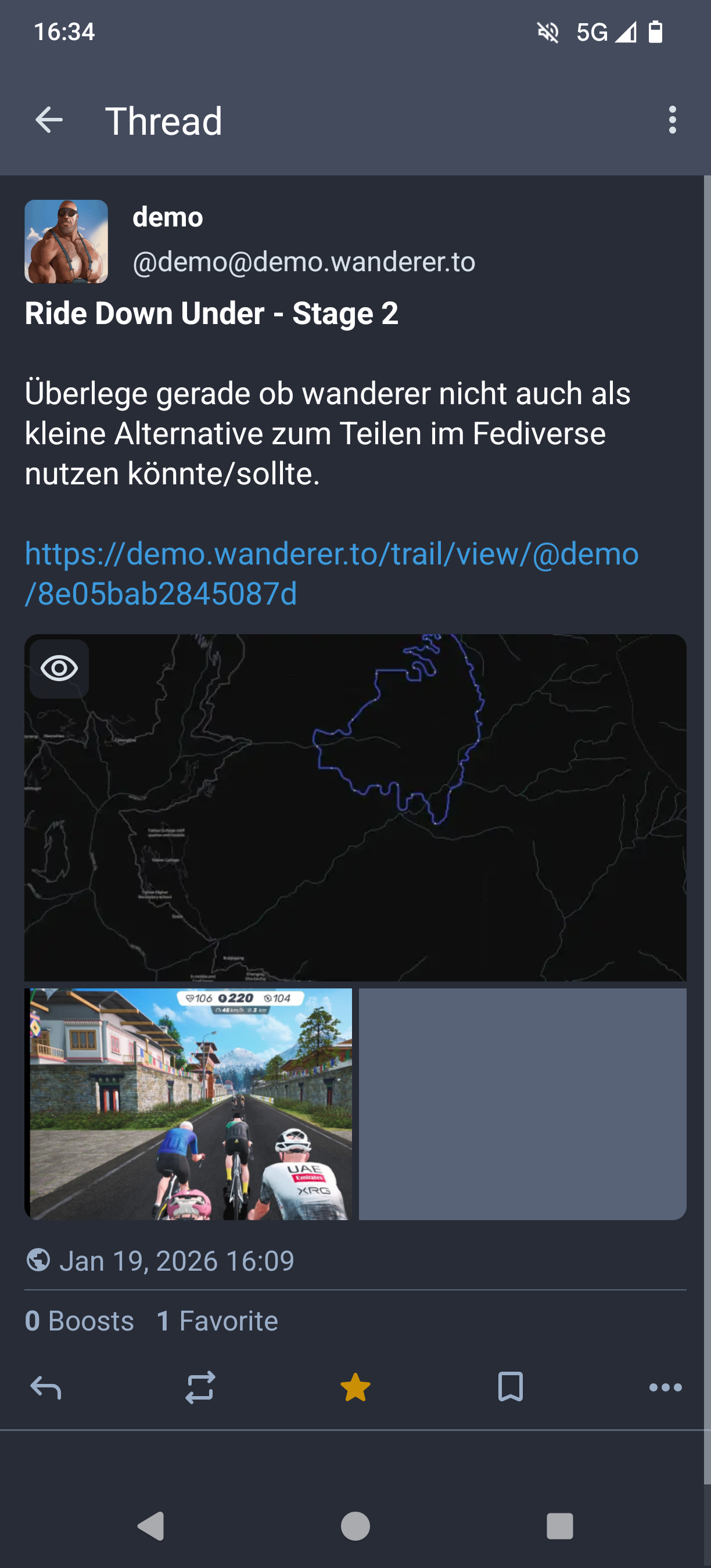Tap the globe public visibility icon
The image size is (711, 1568).
(x=38, y=1260)
